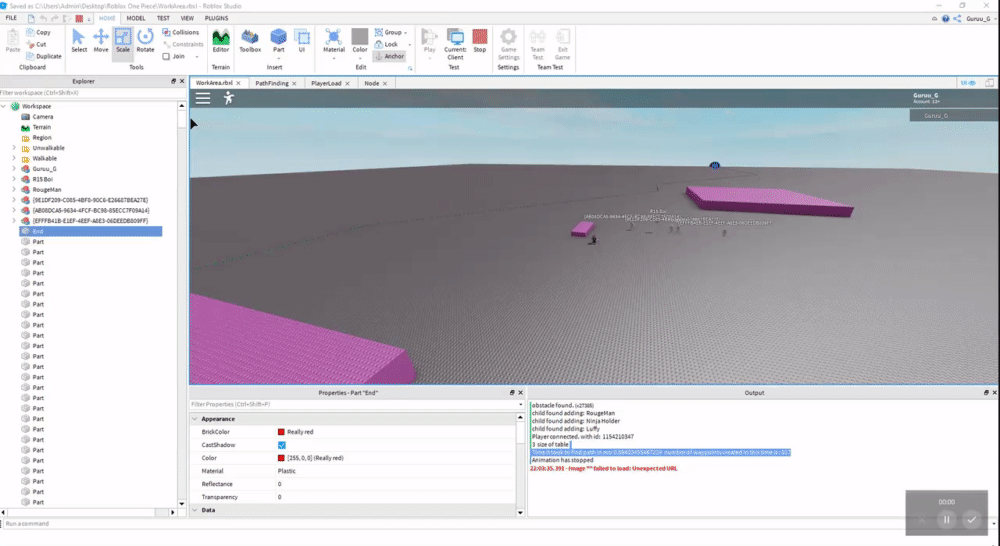This screenshot has height=546, width=1000.
Task: Click the Current Client icon
Action: click(455, 37)
